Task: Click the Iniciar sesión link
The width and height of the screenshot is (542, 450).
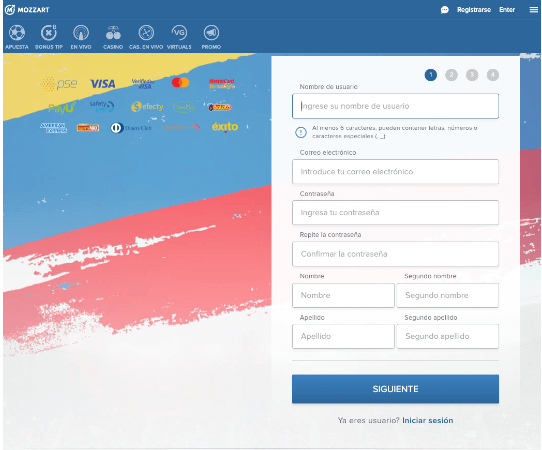Action: (x=428, y=420)
